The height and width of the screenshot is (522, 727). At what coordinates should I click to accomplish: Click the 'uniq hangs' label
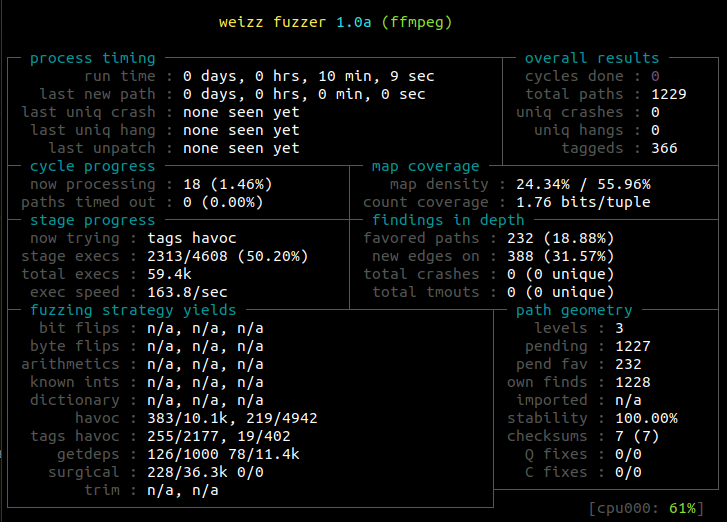[x=579, y=130]
